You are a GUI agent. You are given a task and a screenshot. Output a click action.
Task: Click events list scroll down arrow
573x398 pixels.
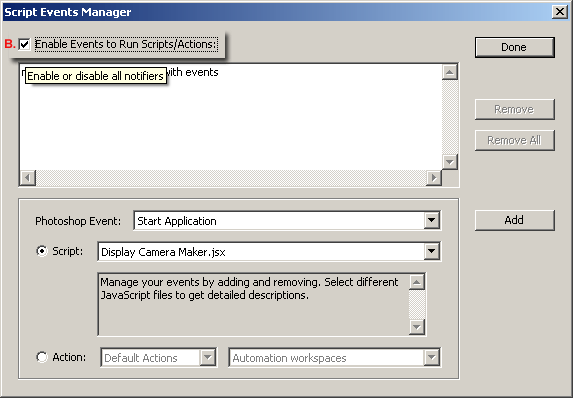(449, 162)
